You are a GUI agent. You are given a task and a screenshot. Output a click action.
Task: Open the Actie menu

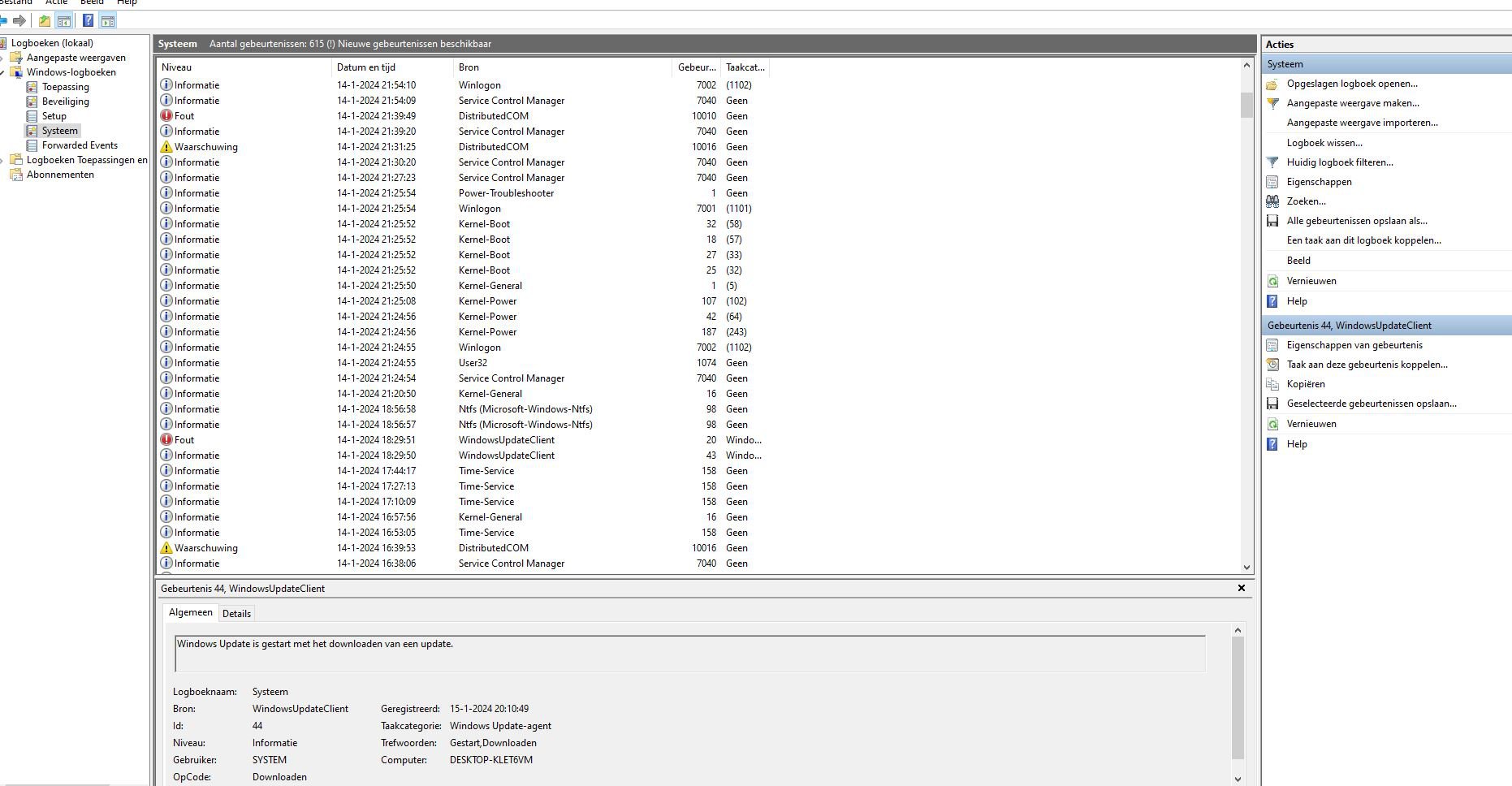point(56,2)
